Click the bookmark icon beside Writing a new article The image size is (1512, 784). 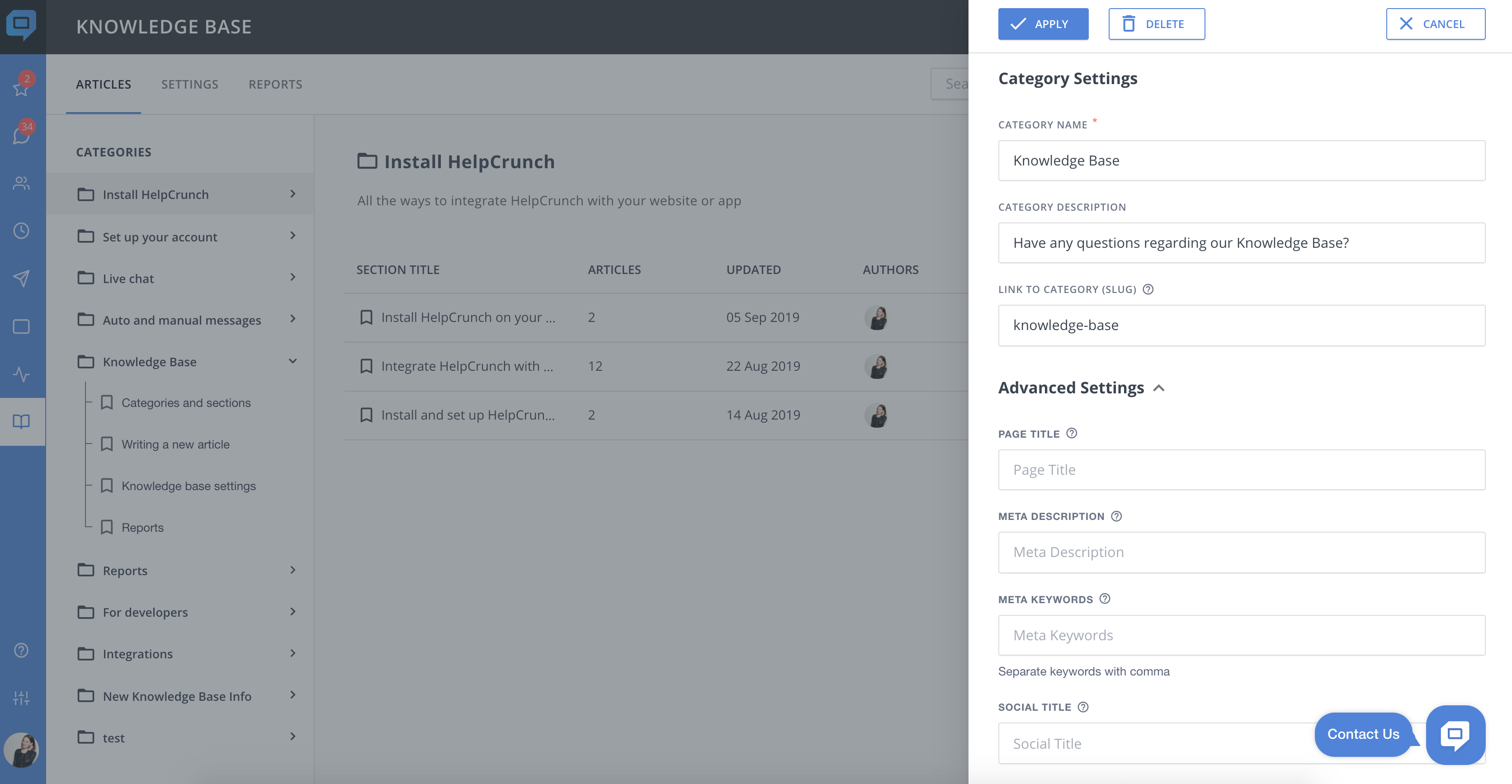[107, 444]
